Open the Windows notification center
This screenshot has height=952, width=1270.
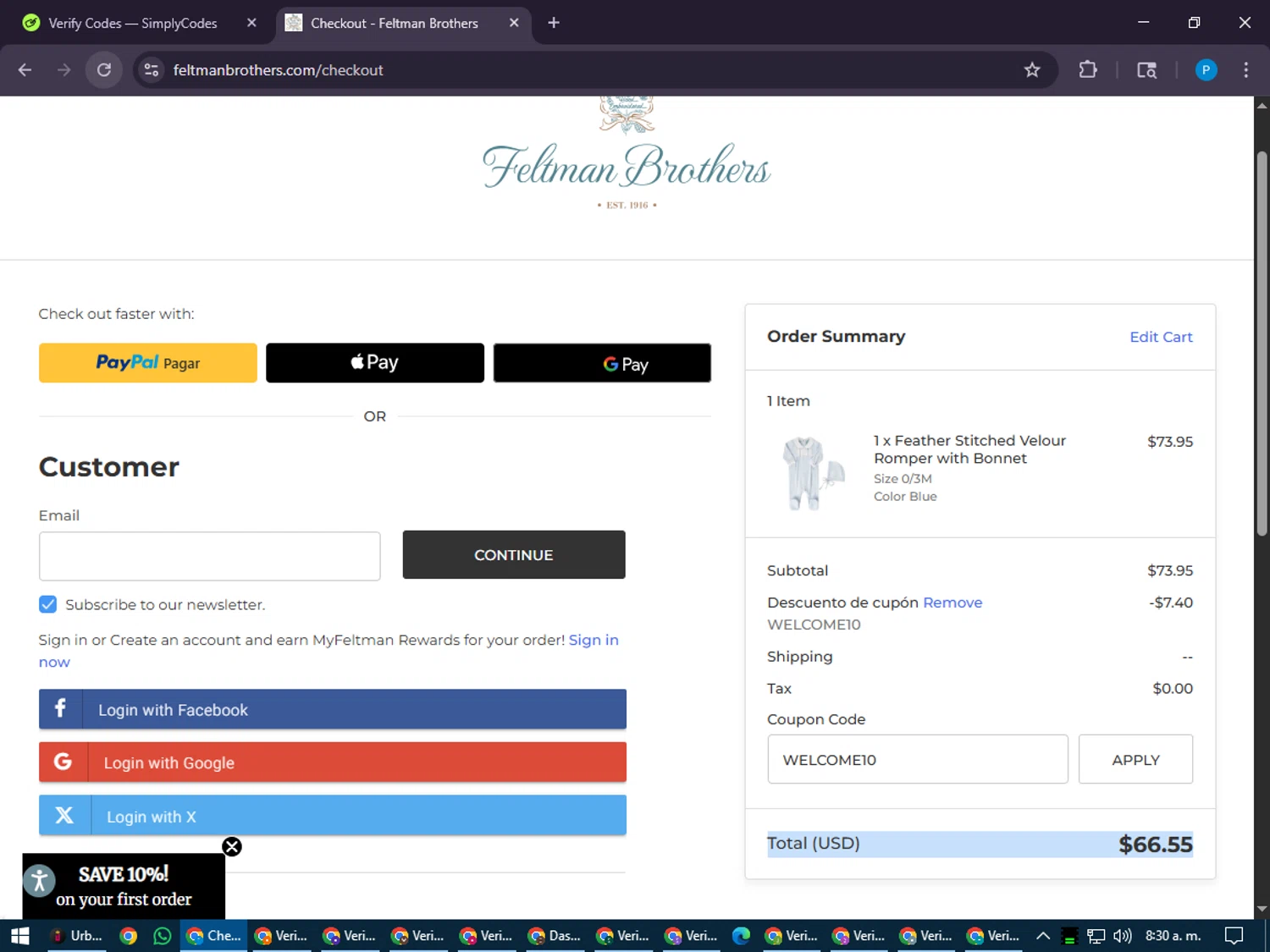tap(1234, 936)
